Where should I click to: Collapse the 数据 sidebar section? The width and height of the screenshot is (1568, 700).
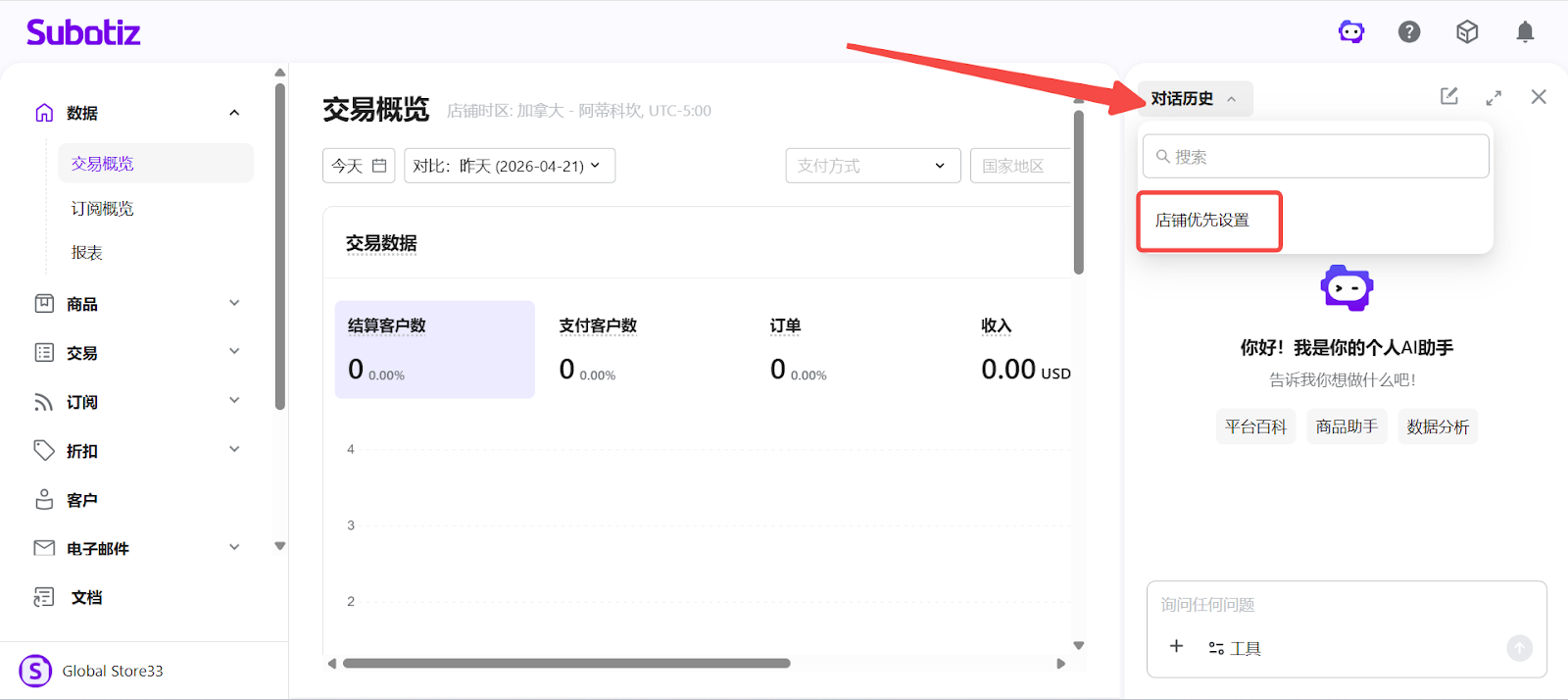(234, 113)
